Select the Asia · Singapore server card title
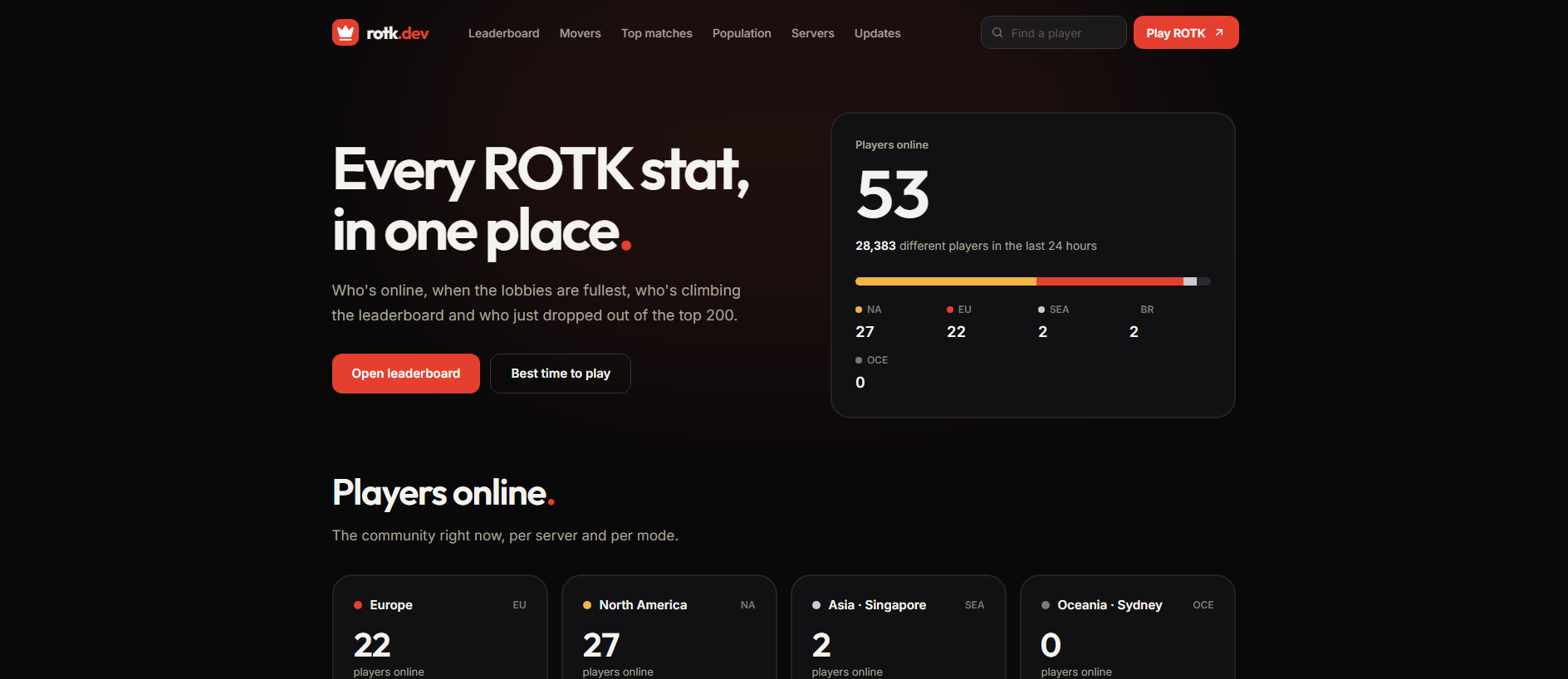This screenshot has height=679, width=1568. tap(877, 605)
